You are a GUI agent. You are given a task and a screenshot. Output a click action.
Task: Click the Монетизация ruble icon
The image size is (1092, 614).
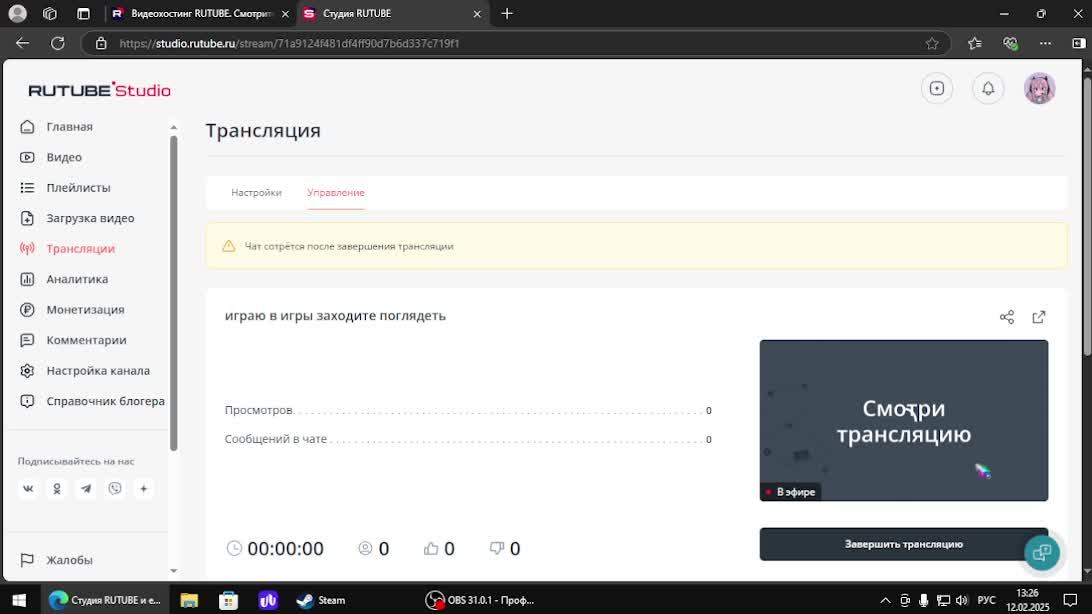point(27,310)
